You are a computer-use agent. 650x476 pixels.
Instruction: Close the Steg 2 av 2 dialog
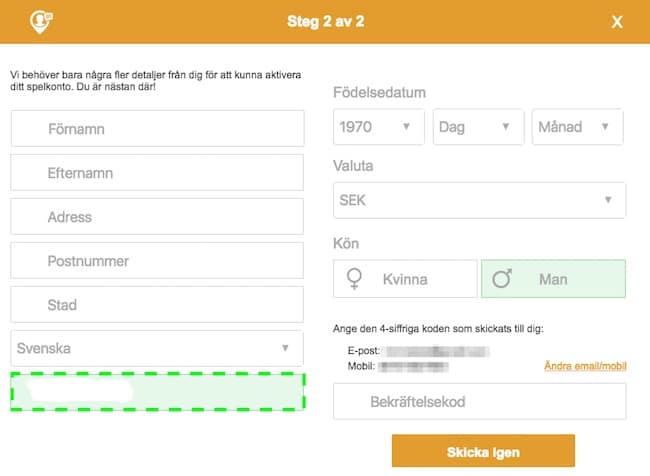coord(617,22)
